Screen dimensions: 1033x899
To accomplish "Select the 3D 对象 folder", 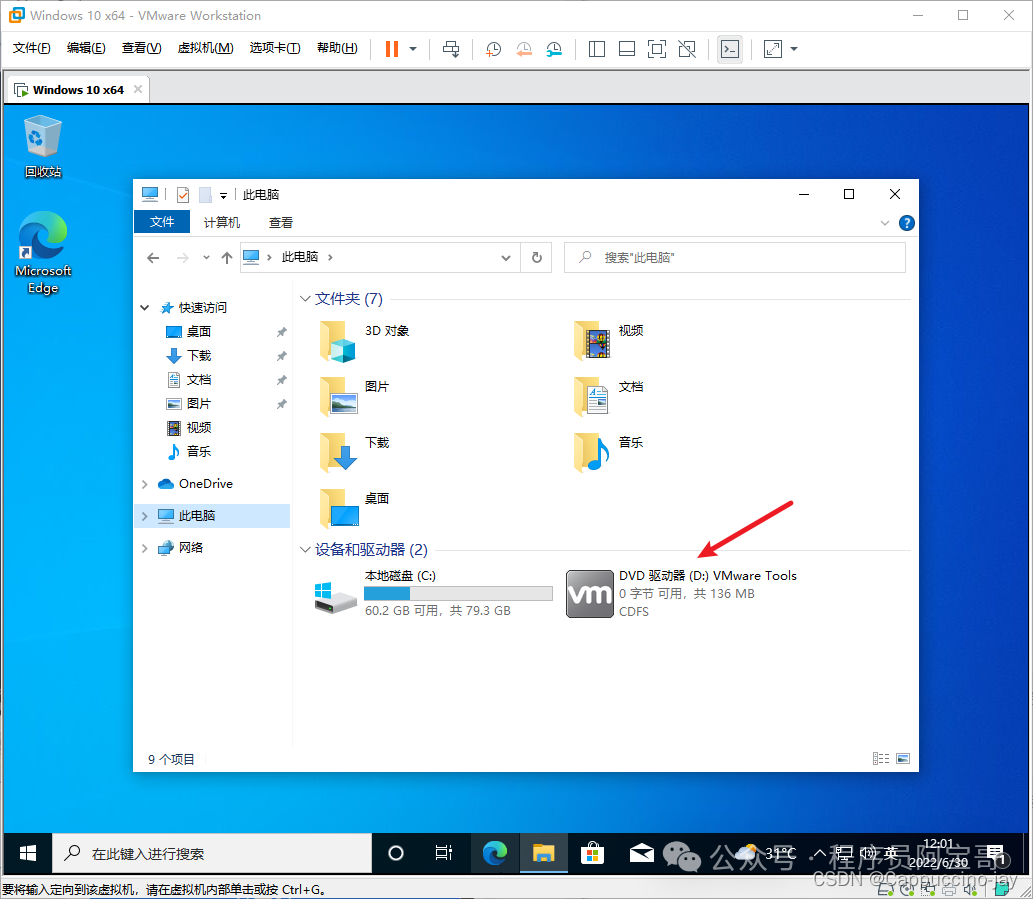I will tap(365, 341).
